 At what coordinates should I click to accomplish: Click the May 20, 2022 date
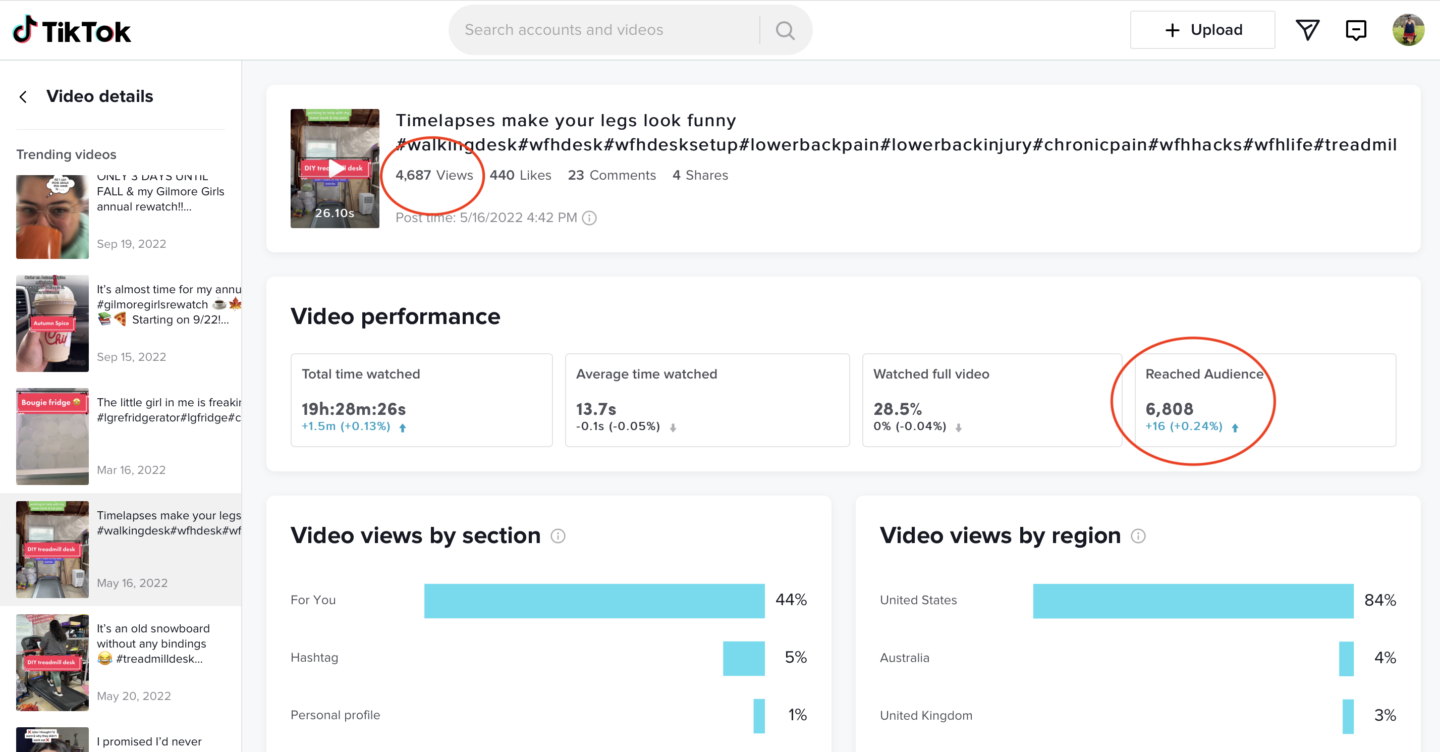133,696
